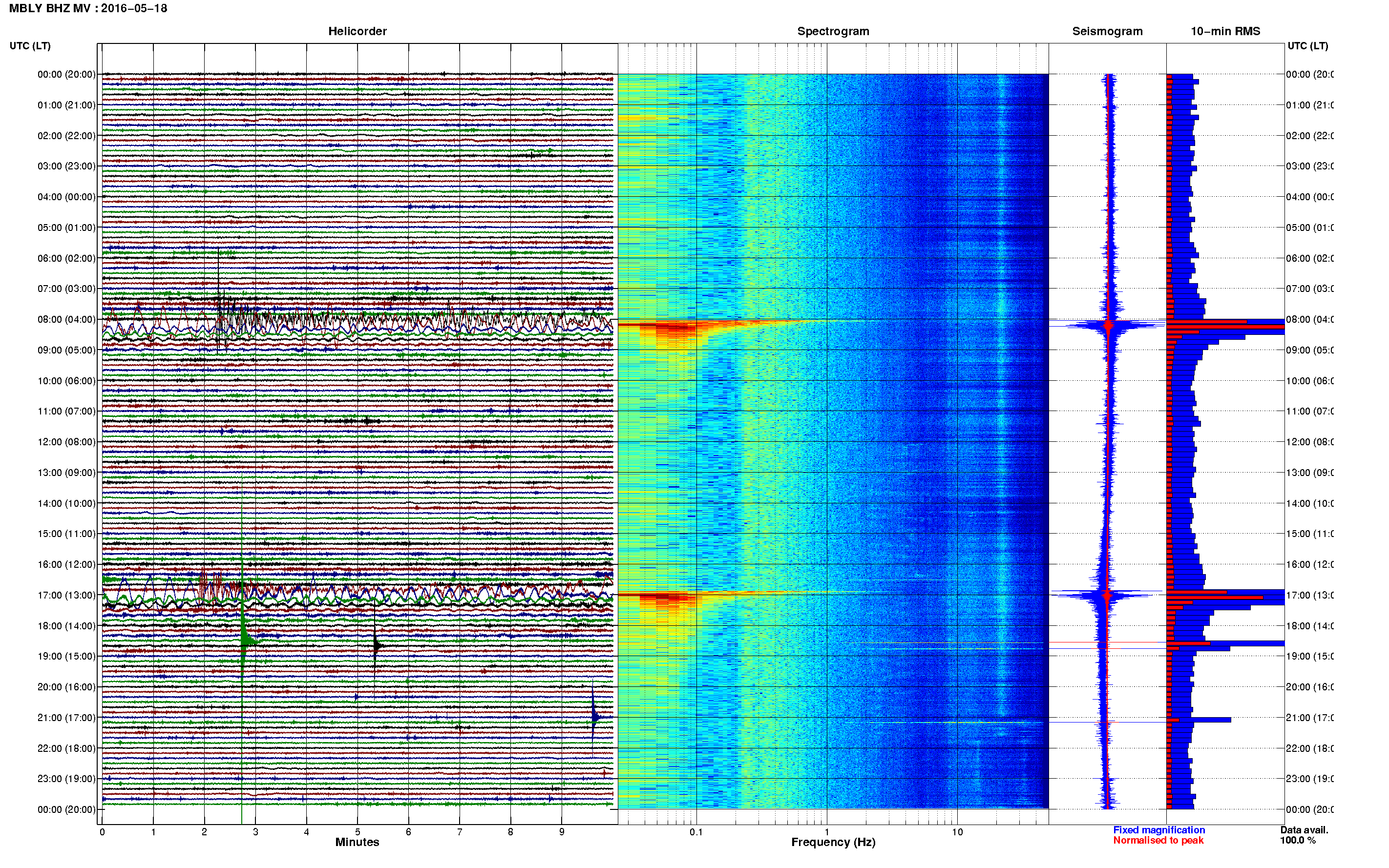
Task: Click the right '12:00' time label
Action: tap(1309, 442)
